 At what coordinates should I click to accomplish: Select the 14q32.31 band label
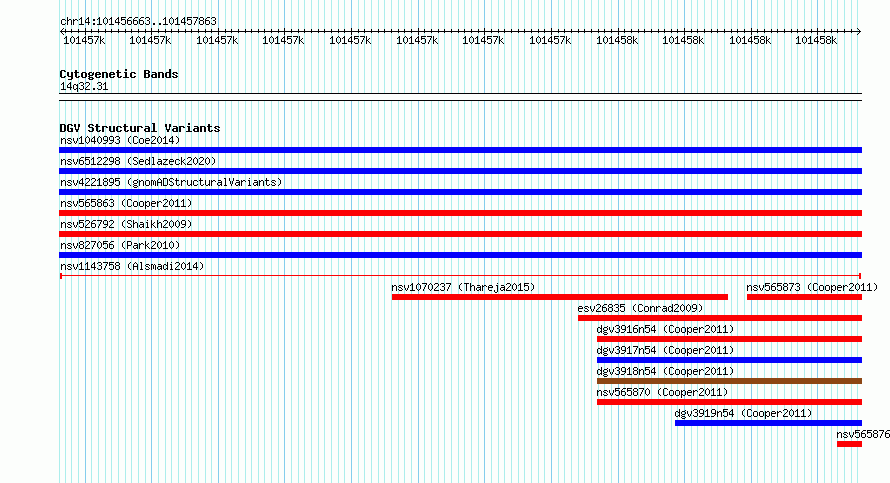(84, 86)
